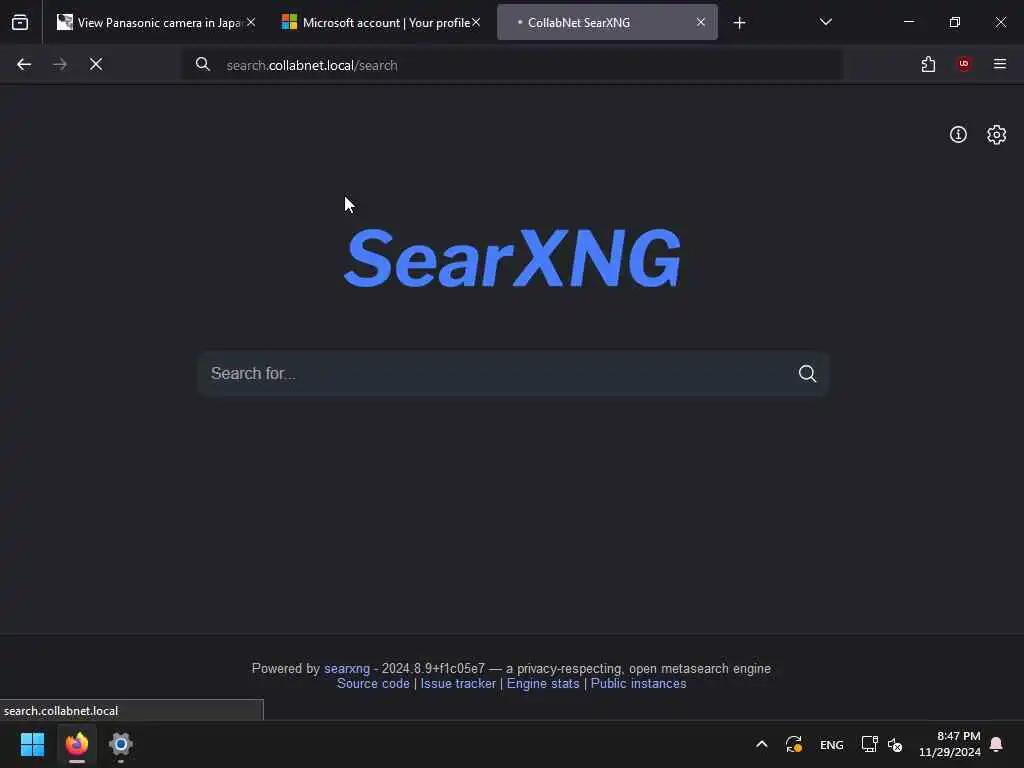
Task: Open the searxng project link
Action: [x=347, y=669]
